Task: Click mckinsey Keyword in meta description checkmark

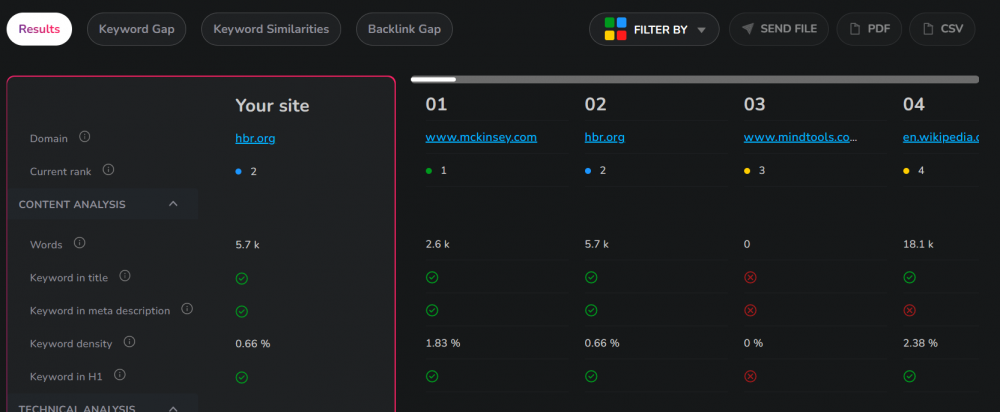Action: click(x=432, y=311)
